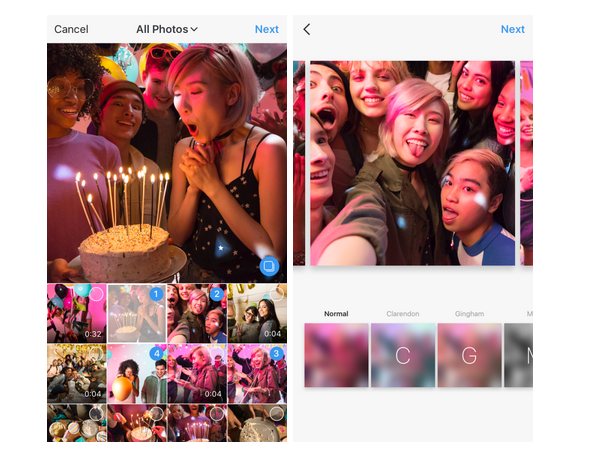This screenshot has width=596, height=450.
Task: Apply the Gingham filter swatch
Action: [469, 355]
